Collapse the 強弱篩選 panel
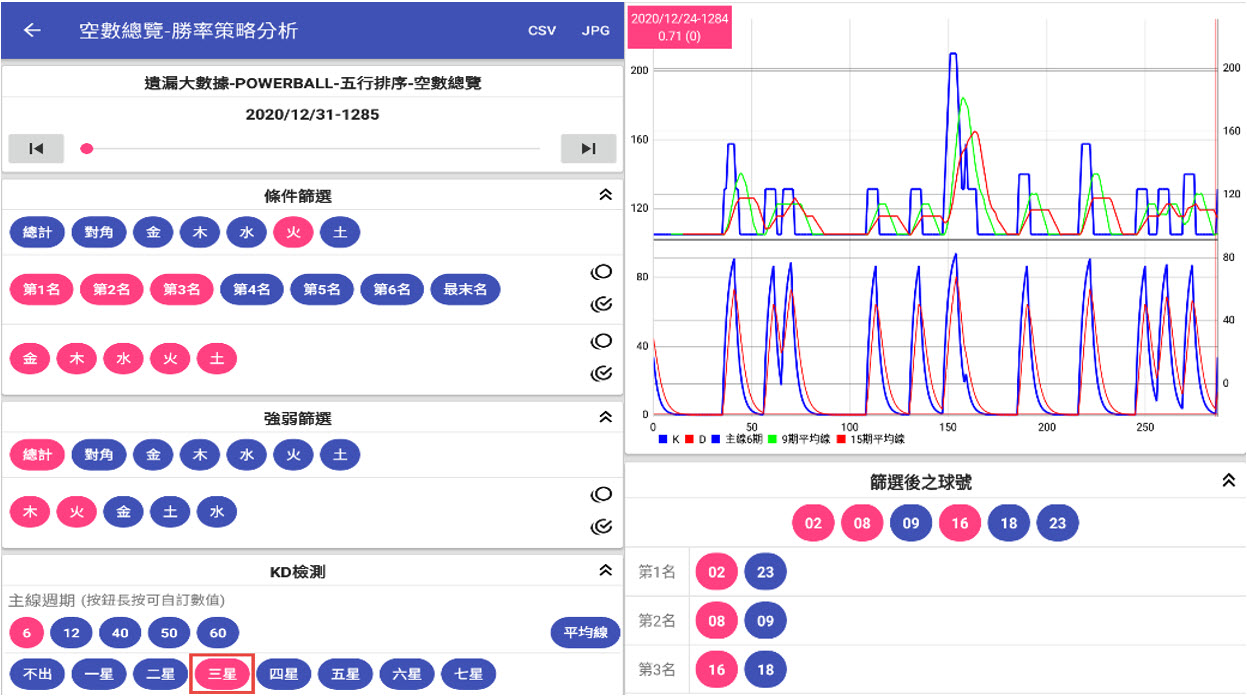 (x=604, y=417)
